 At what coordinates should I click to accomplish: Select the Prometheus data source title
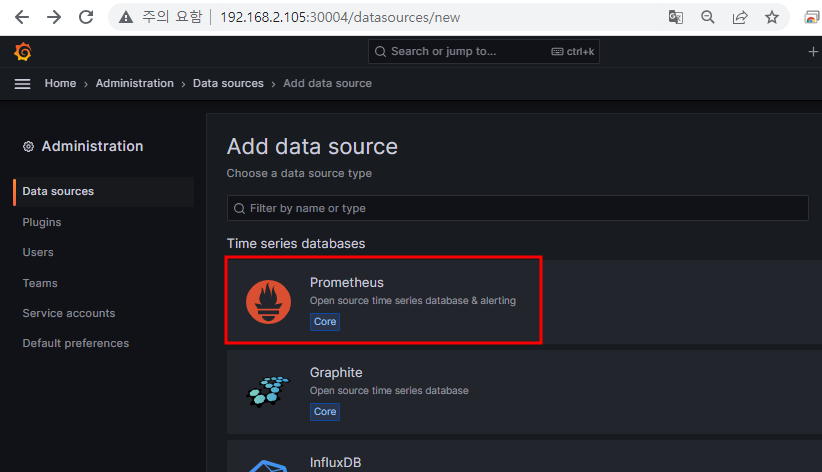[347, 283]
